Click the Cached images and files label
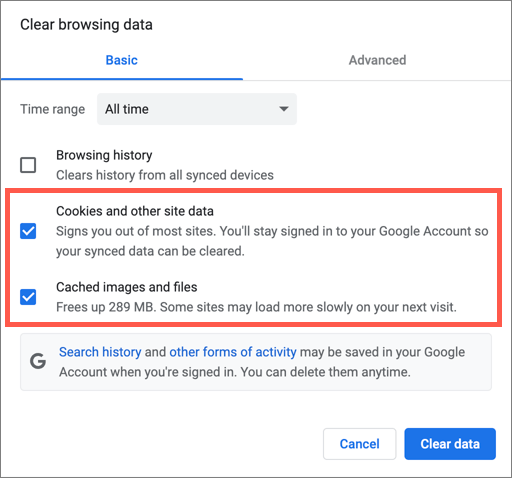The height and width of the screenshot is (478, 512). [127, 287]
